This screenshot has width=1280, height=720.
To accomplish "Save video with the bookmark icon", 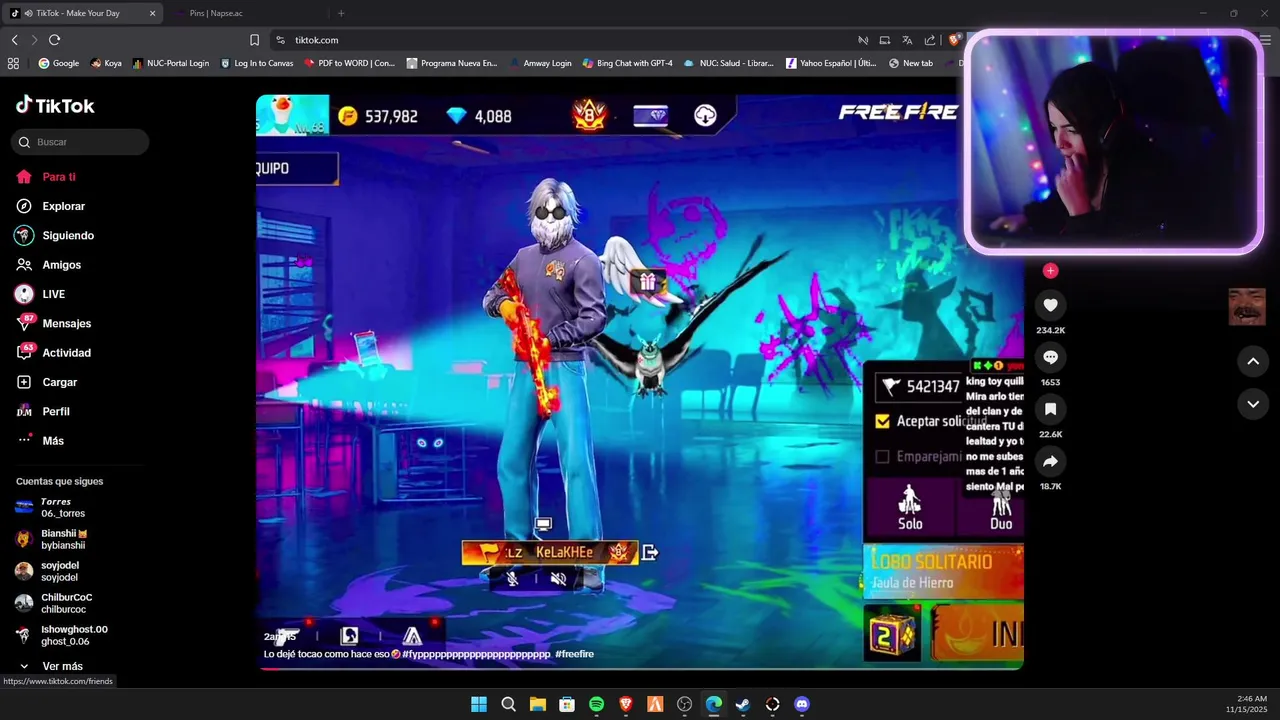I will pyautogui.click(x=1050, y=409).
